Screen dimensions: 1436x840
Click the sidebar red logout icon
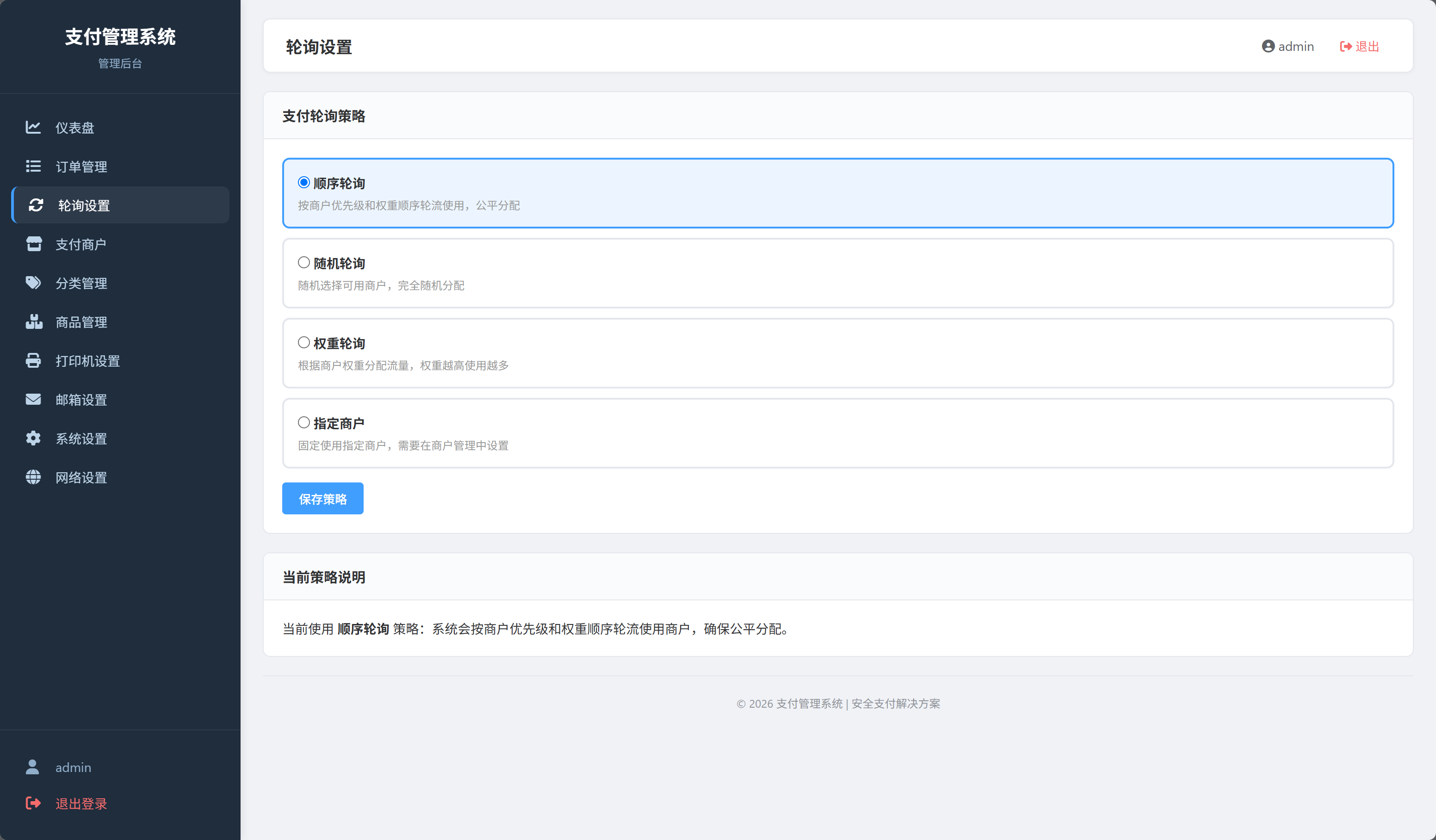point(33,803)
